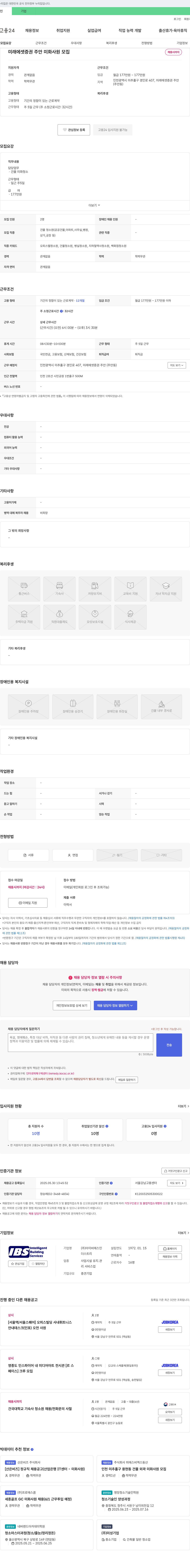Open the 실업급여 menu

pyautogui.click(x=94, y=31)
